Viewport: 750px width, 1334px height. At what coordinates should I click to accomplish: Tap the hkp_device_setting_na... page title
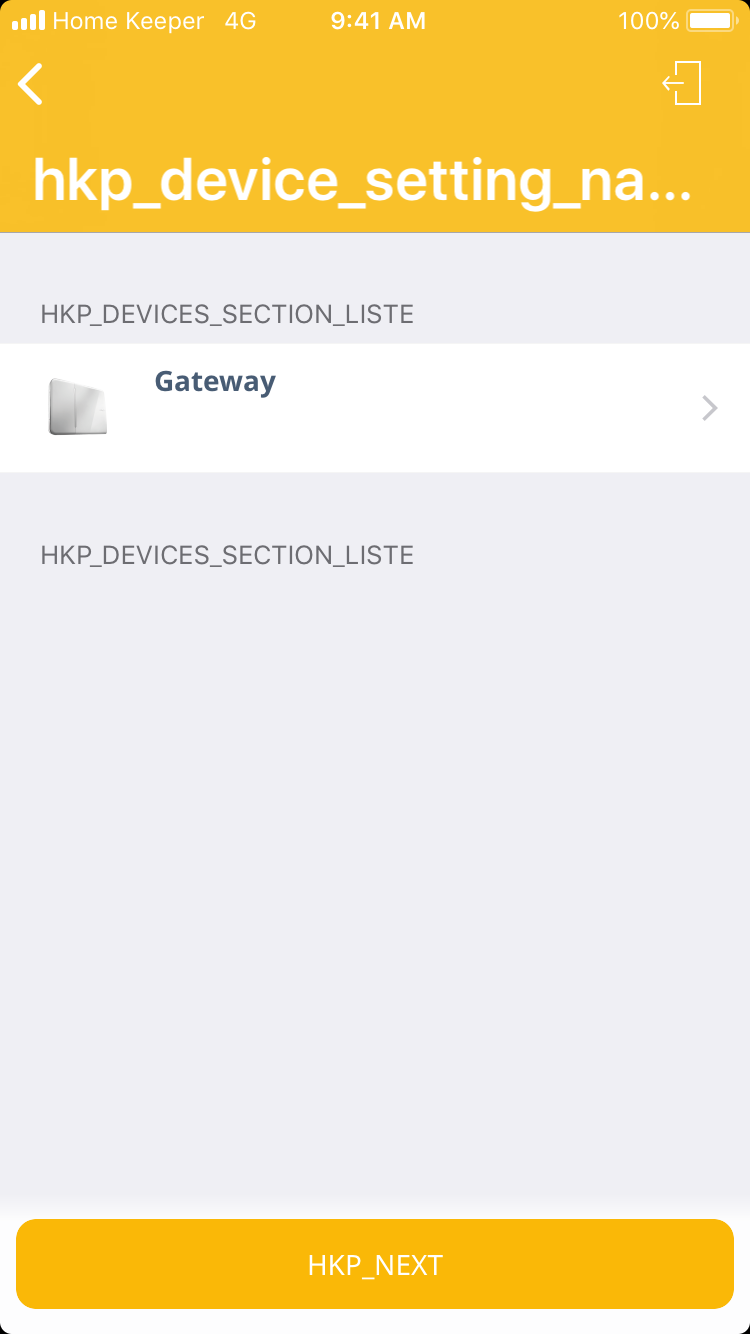(x=362, y=180)
